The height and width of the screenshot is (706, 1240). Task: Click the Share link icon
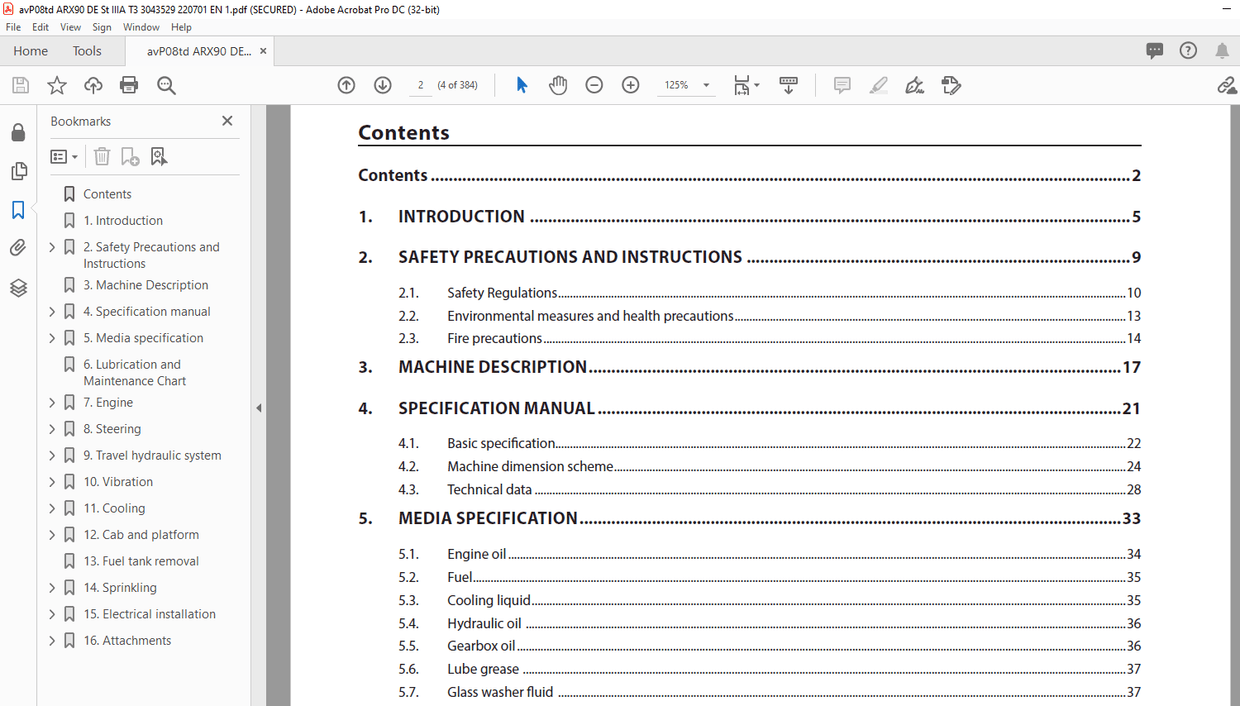tap(1227, 85)
